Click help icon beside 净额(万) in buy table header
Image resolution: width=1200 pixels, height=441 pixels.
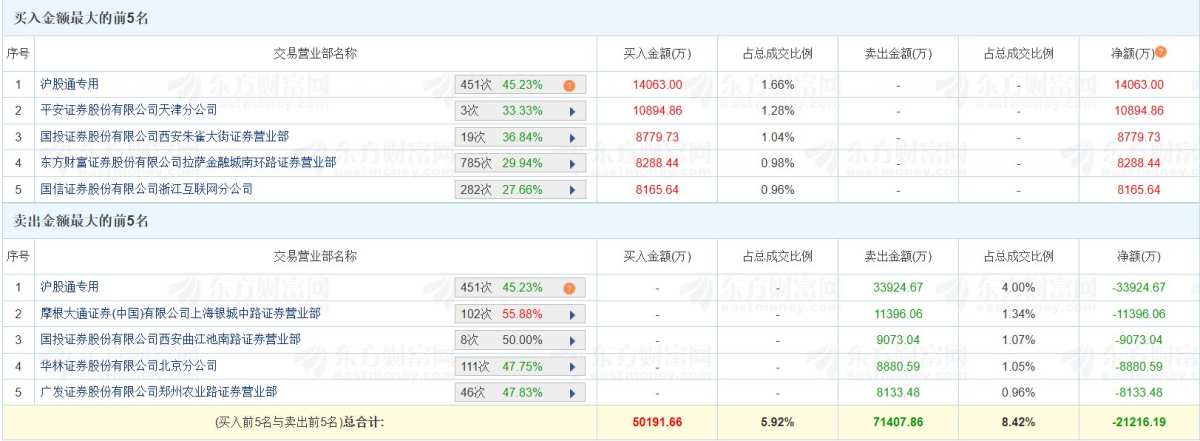point(1162,51)
